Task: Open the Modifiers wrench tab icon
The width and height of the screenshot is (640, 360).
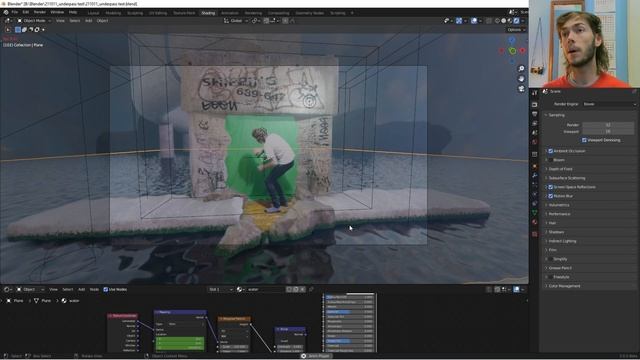Action: pyautogui.click(x=535, y=175)
